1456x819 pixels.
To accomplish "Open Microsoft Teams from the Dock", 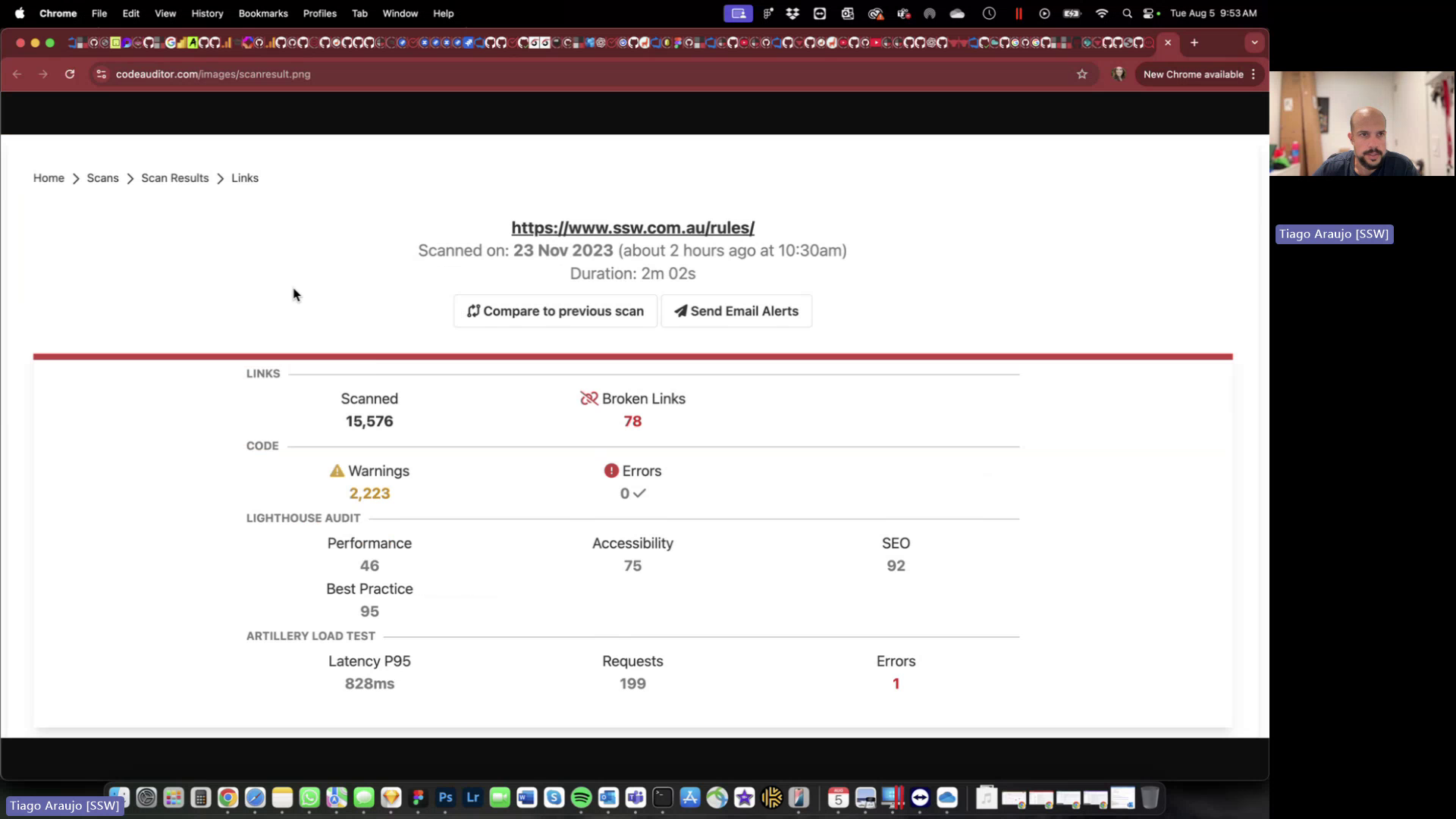I will [636, 798].
